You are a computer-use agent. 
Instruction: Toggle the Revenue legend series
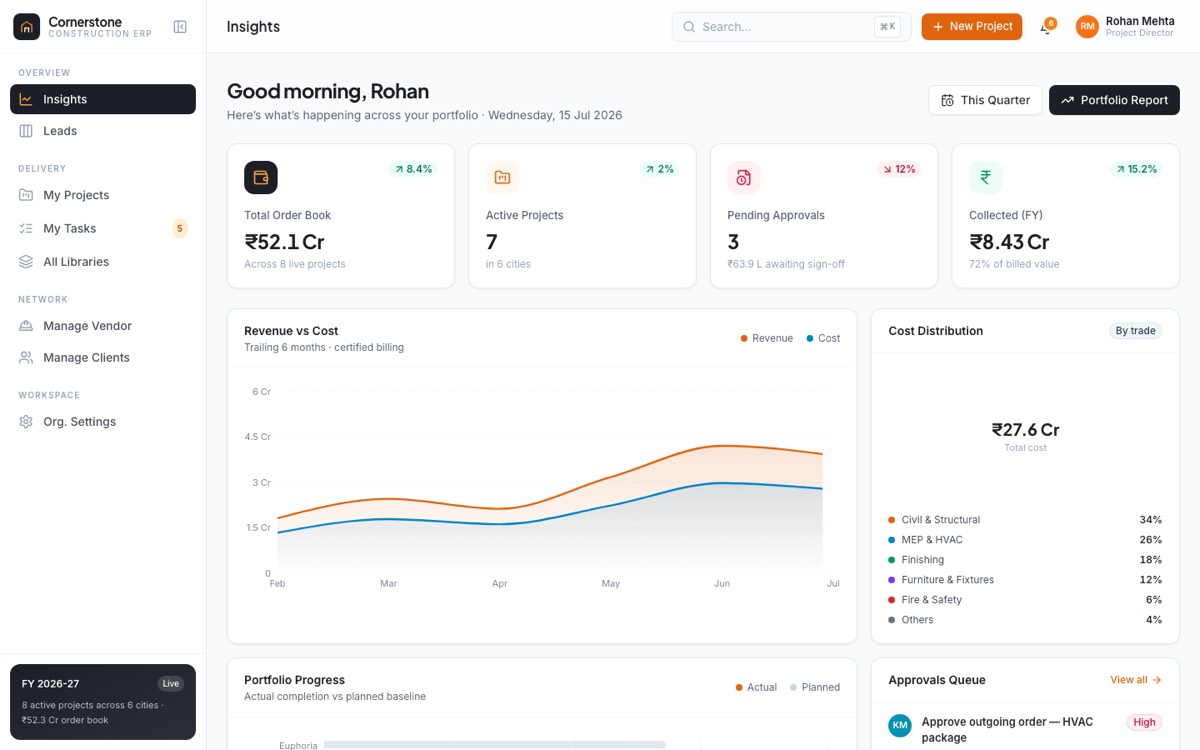767,338
